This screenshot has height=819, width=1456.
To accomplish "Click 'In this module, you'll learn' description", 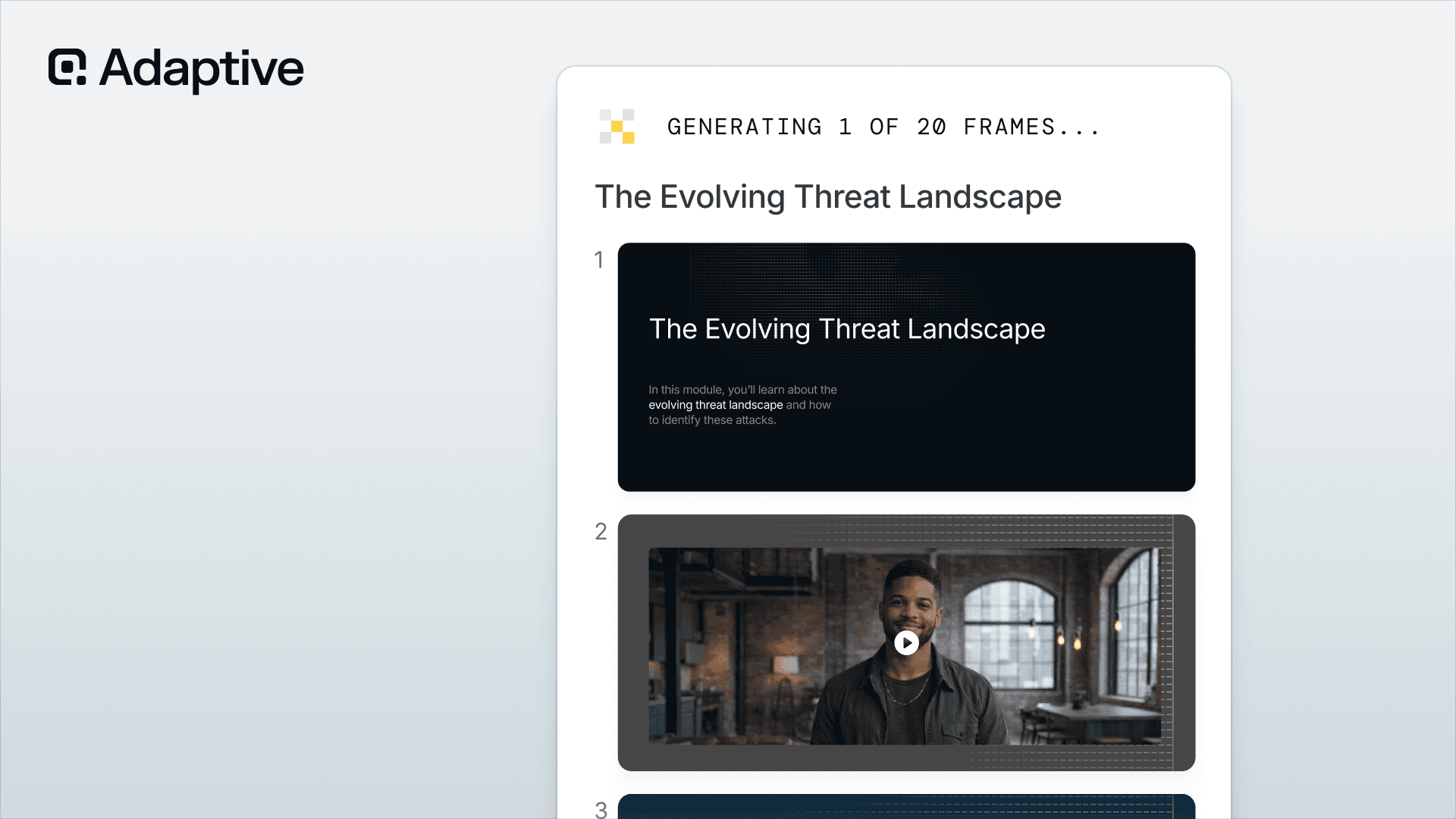I will point(742,405).
